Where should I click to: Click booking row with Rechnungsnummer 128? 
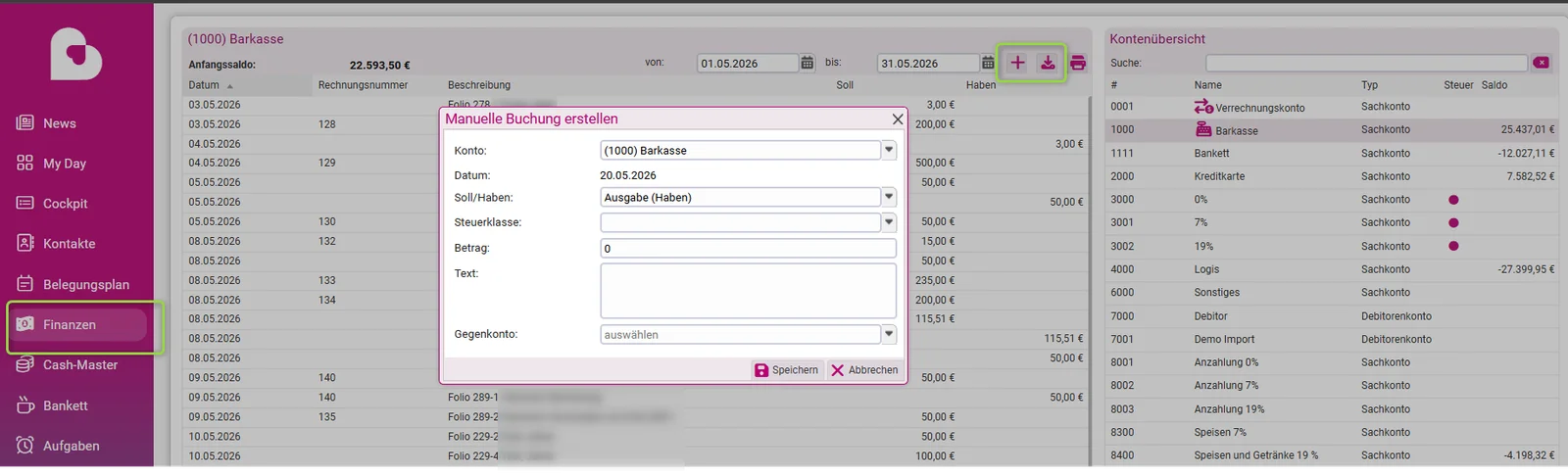point(636,124)
